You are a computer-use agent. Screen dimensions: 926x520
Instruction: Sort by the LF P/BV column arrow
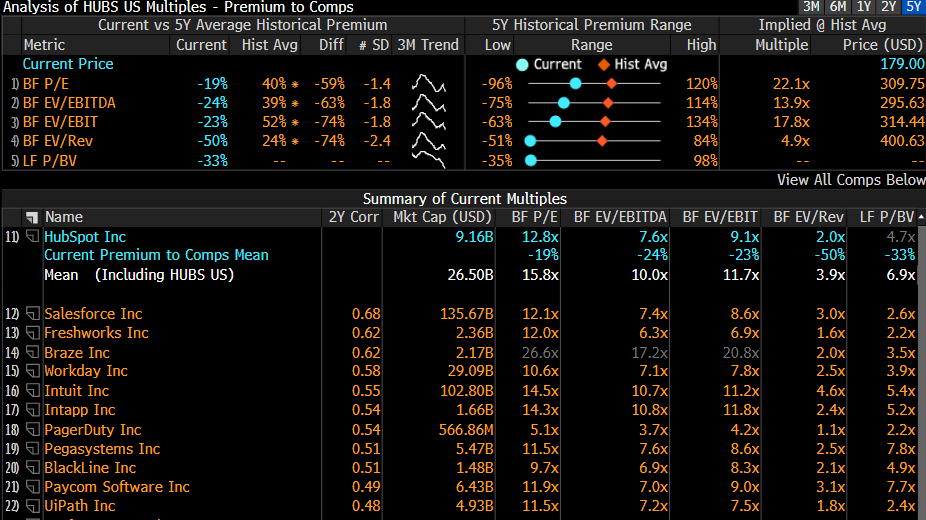[921, 217]
